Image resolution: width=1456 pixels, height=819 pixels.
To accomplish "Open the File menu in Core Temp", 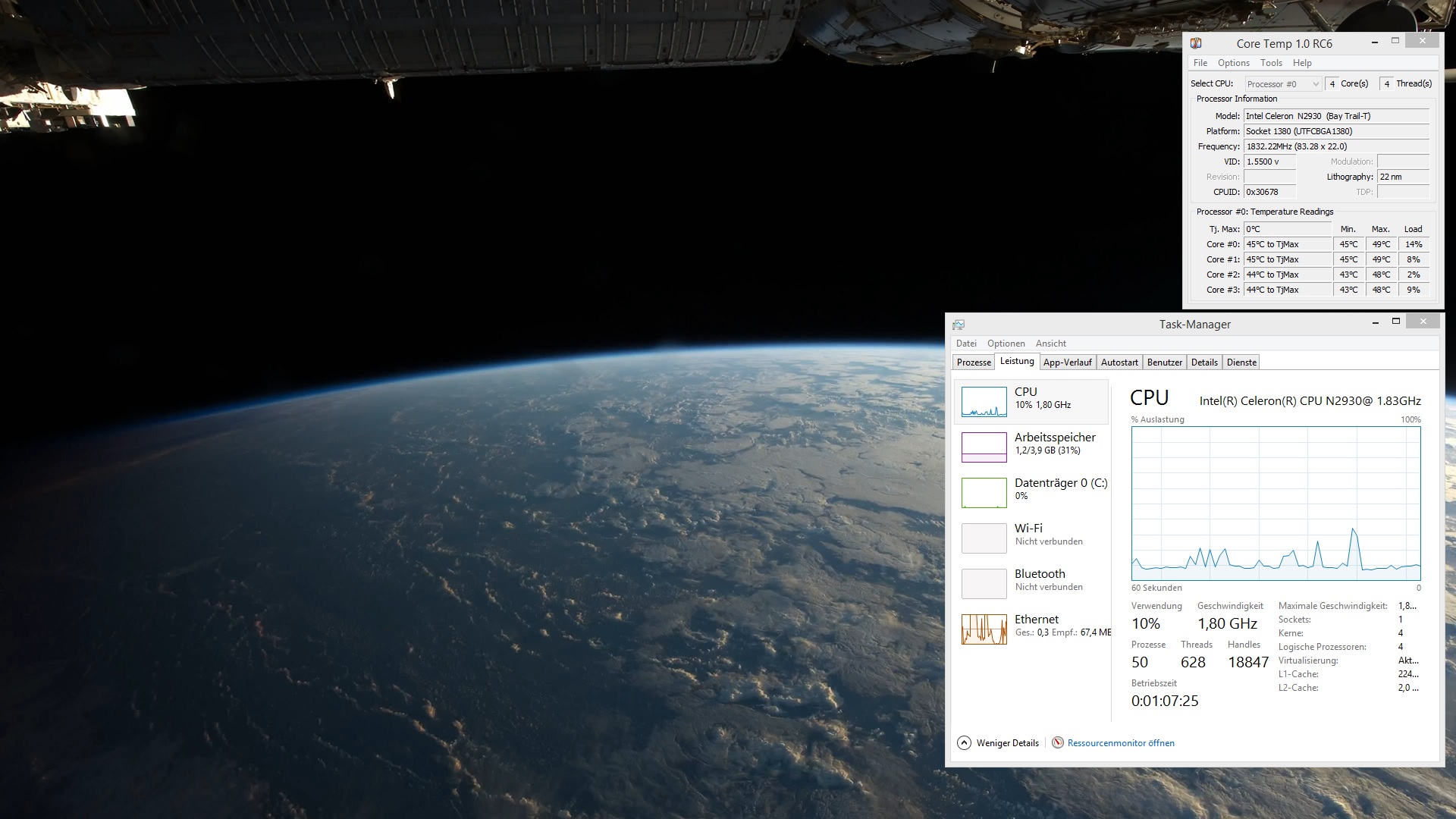I will tap(1200, 63).
